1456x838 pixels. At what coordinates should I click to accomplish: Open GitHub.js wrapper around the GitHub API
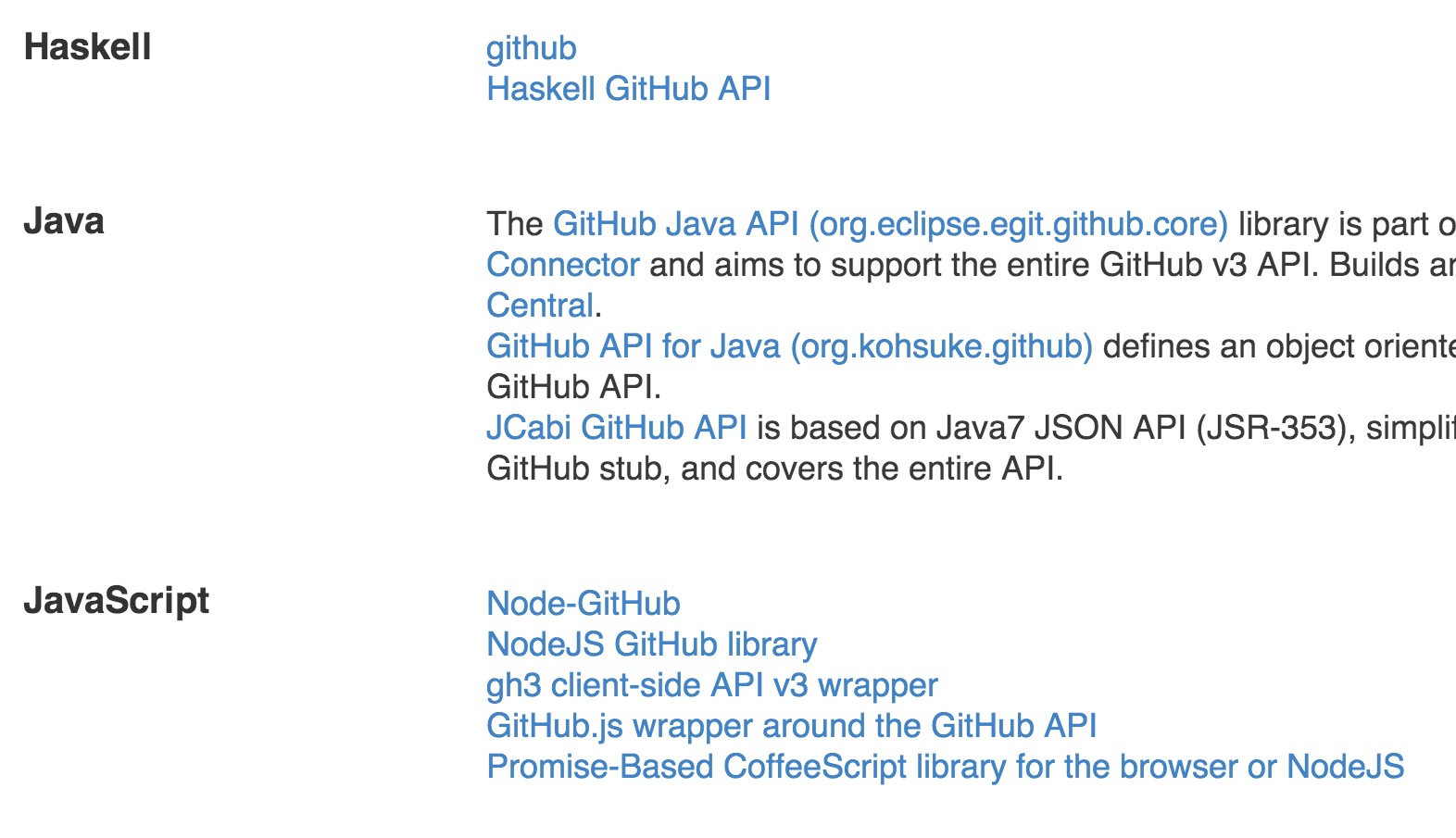tap(792, 726)
